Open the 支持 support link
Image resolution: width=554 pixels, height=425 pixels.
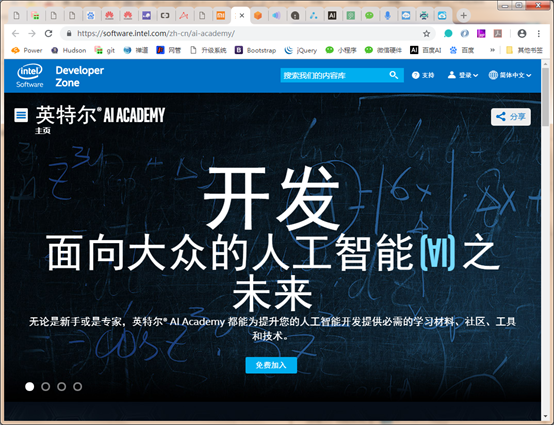point(423,75)
